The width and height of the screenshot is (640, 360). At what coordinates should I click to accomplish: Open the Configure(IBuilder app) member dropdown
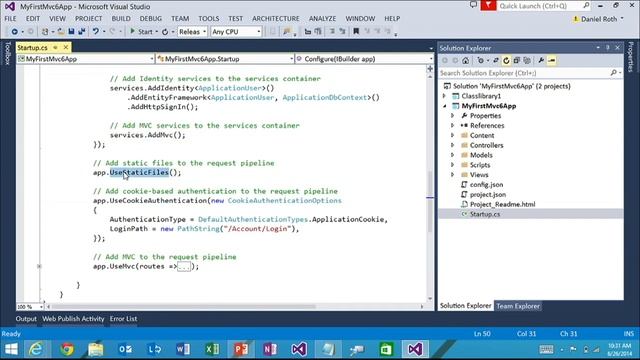coord(364,59)
